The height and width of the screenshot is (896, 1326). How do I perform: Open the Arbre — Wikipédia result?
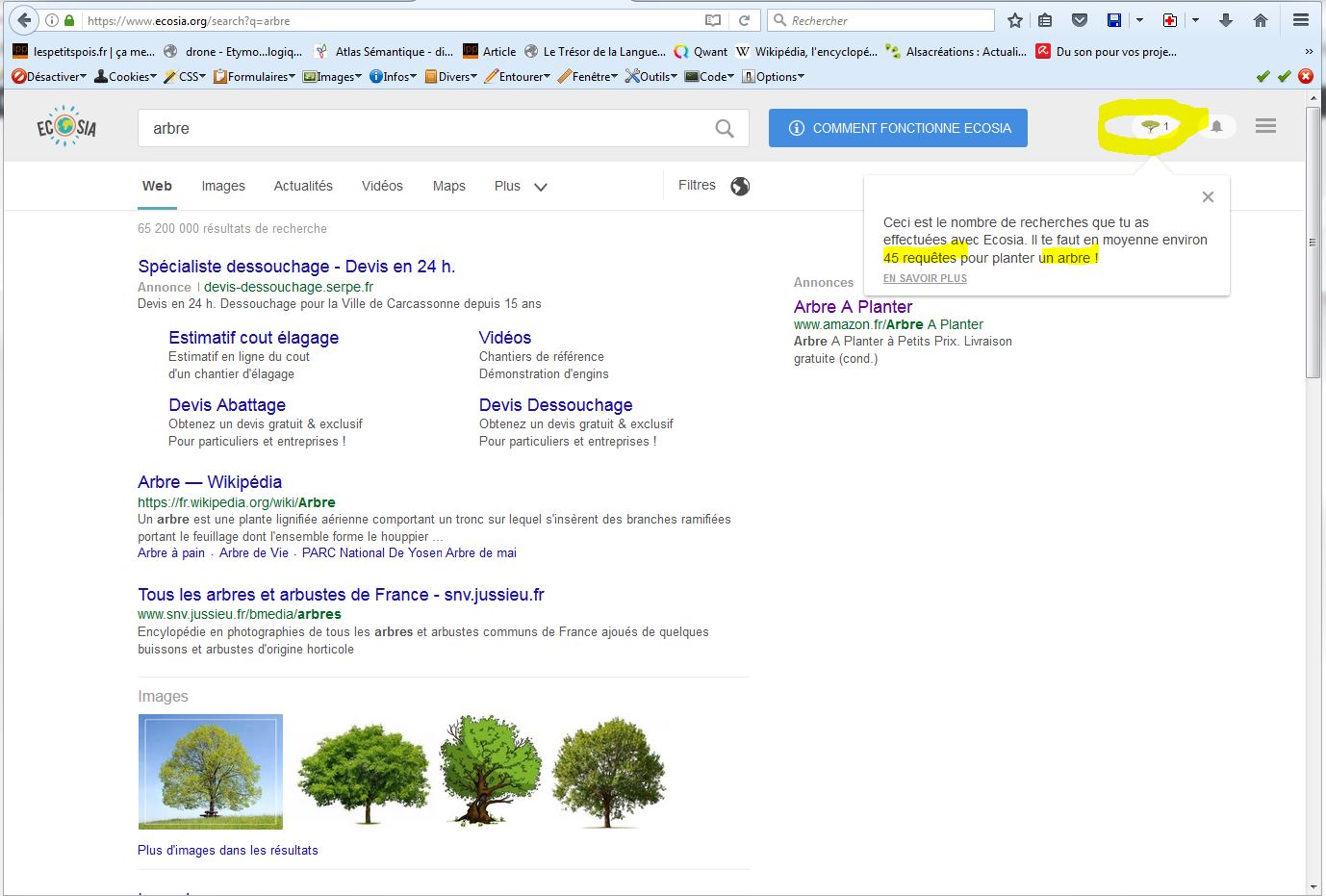click(210, 482)
